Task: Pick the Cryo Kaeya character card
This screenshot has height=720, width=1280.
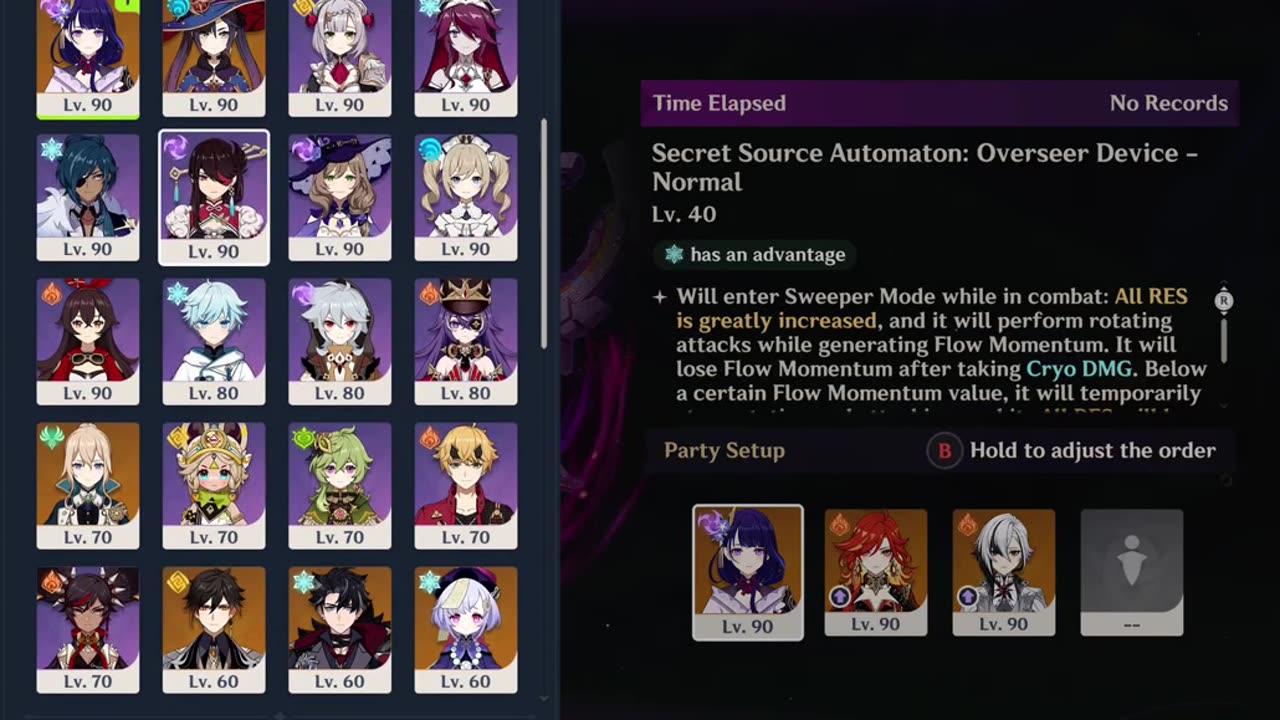Action: pyautogui.click(x=88, y=197)
